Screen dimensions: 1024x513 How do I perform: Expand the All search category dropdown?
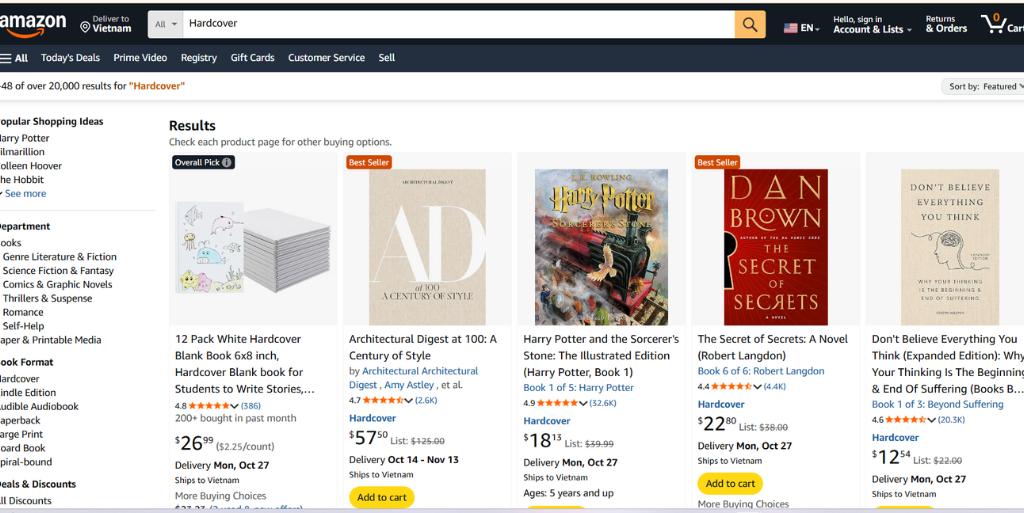(x=167, y=23)
